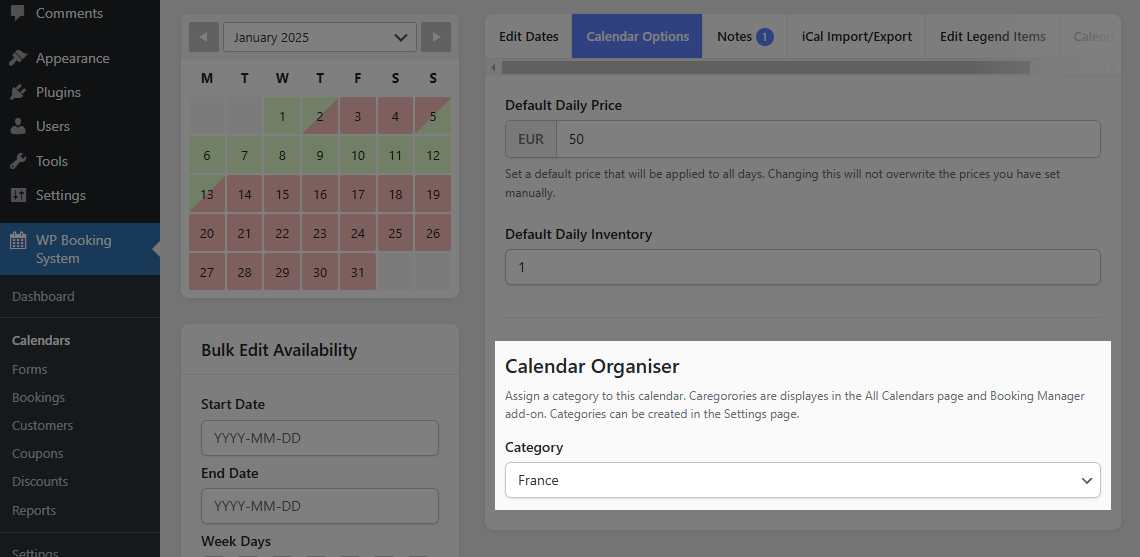This screenshot has height=557, width=1140.
Task: Open Bookings in the sidebar submenu
Action: (x=39, y=398)
